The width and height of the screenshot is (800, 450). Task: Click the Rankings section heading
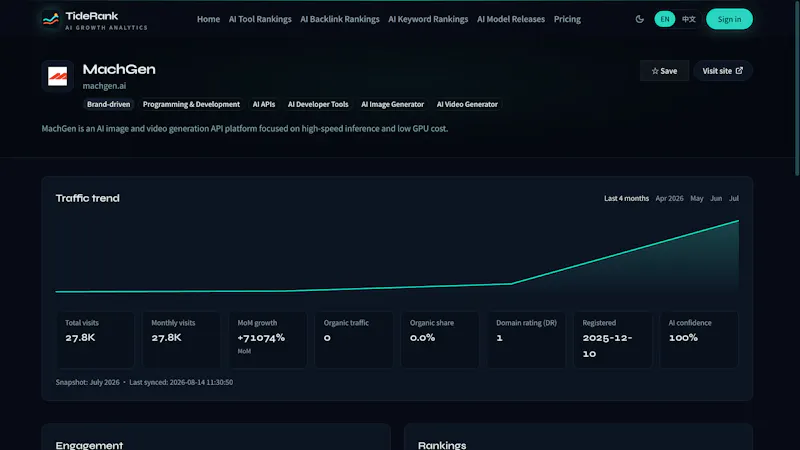(442, 445)
